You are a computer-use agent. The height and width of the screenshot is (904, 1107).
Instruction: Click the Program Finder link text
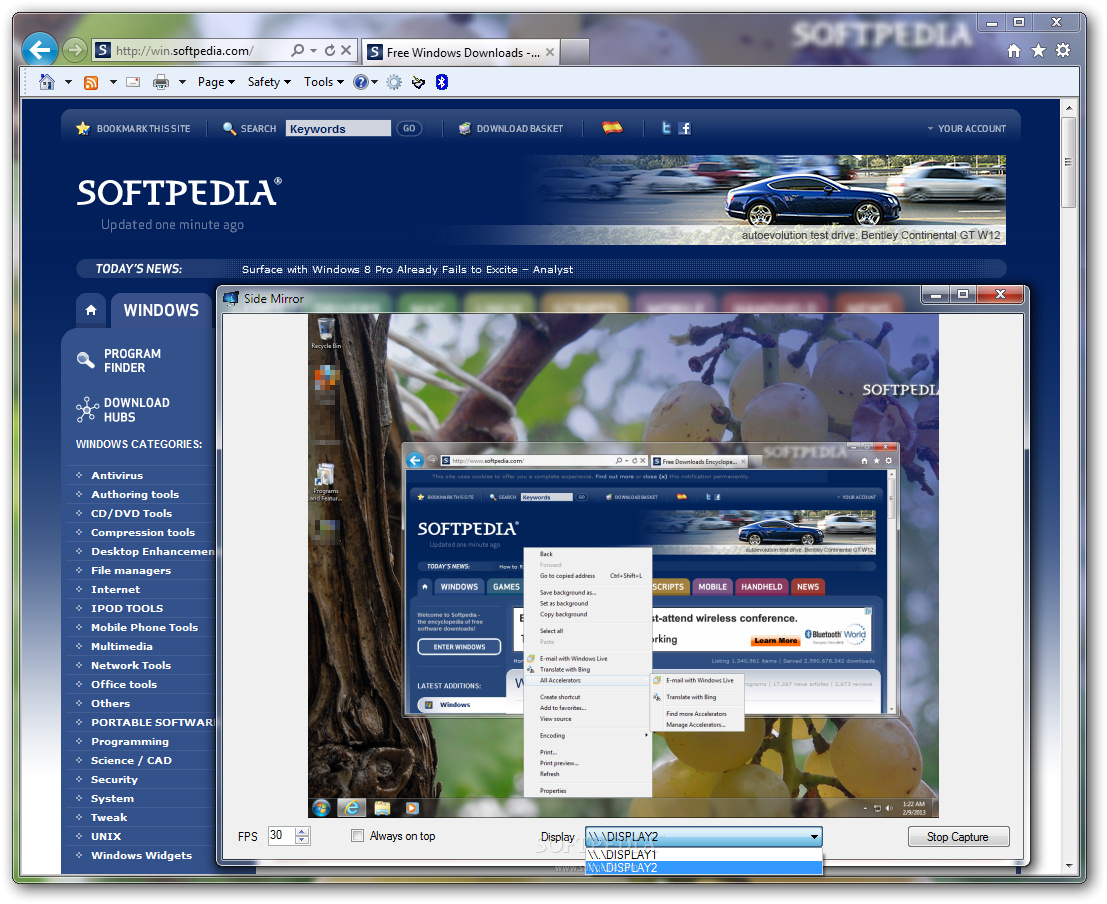[x=133, y=360]
